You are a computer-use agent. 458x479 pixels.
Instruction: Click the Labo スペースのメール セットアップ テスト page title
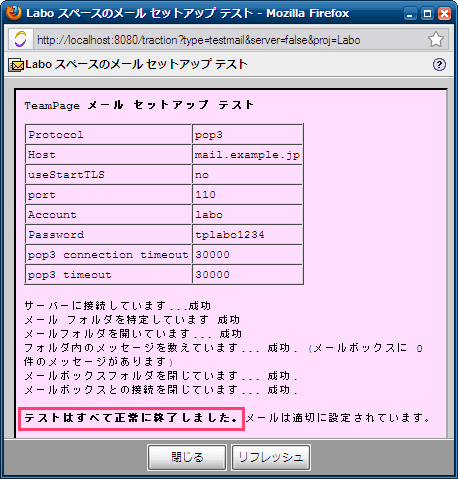[x=136, y=64]
